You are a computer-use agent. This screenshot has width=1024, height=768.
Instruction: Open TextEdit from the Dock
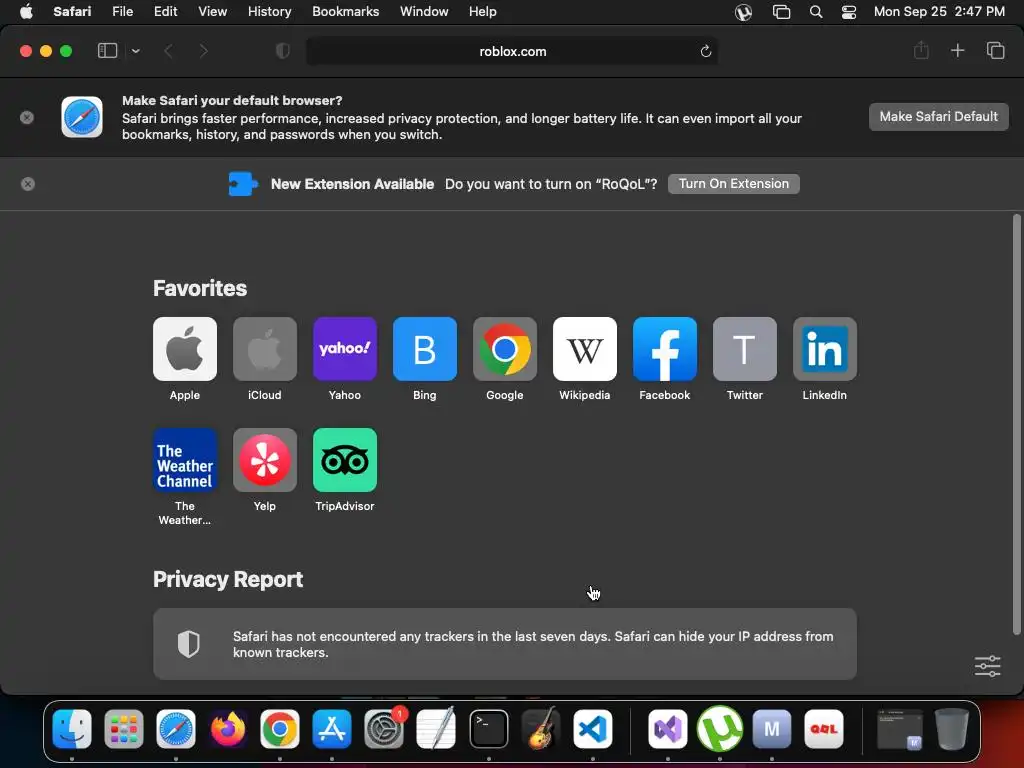(436, 729)
